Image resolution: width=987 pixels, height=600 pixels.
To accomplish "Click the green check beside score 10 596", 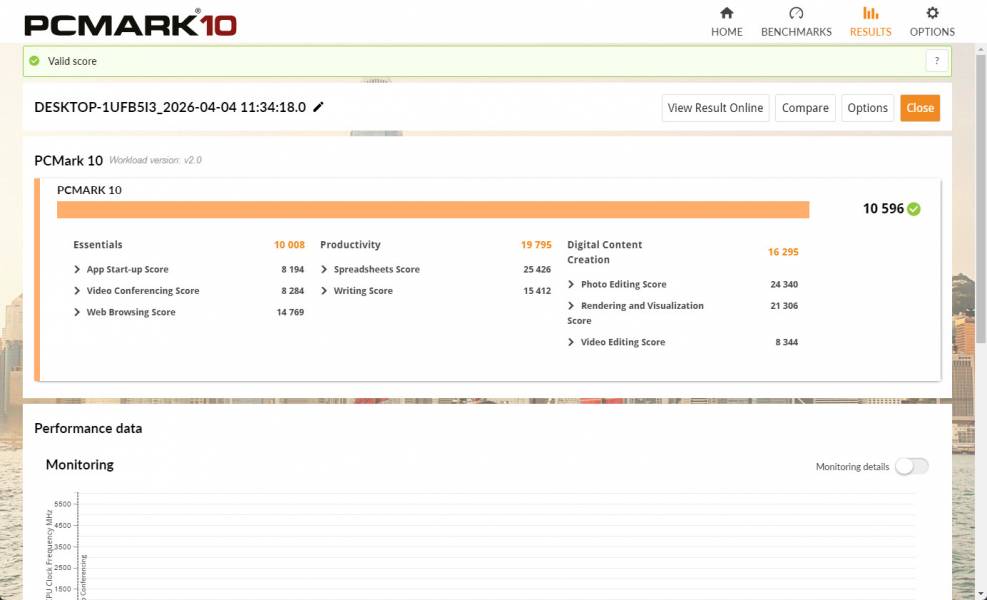I will (x=914, y=209).
